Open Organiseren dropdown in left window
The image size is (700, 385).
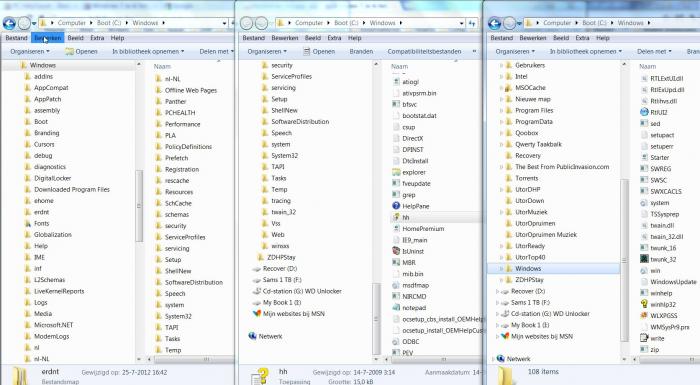point(30,51)
